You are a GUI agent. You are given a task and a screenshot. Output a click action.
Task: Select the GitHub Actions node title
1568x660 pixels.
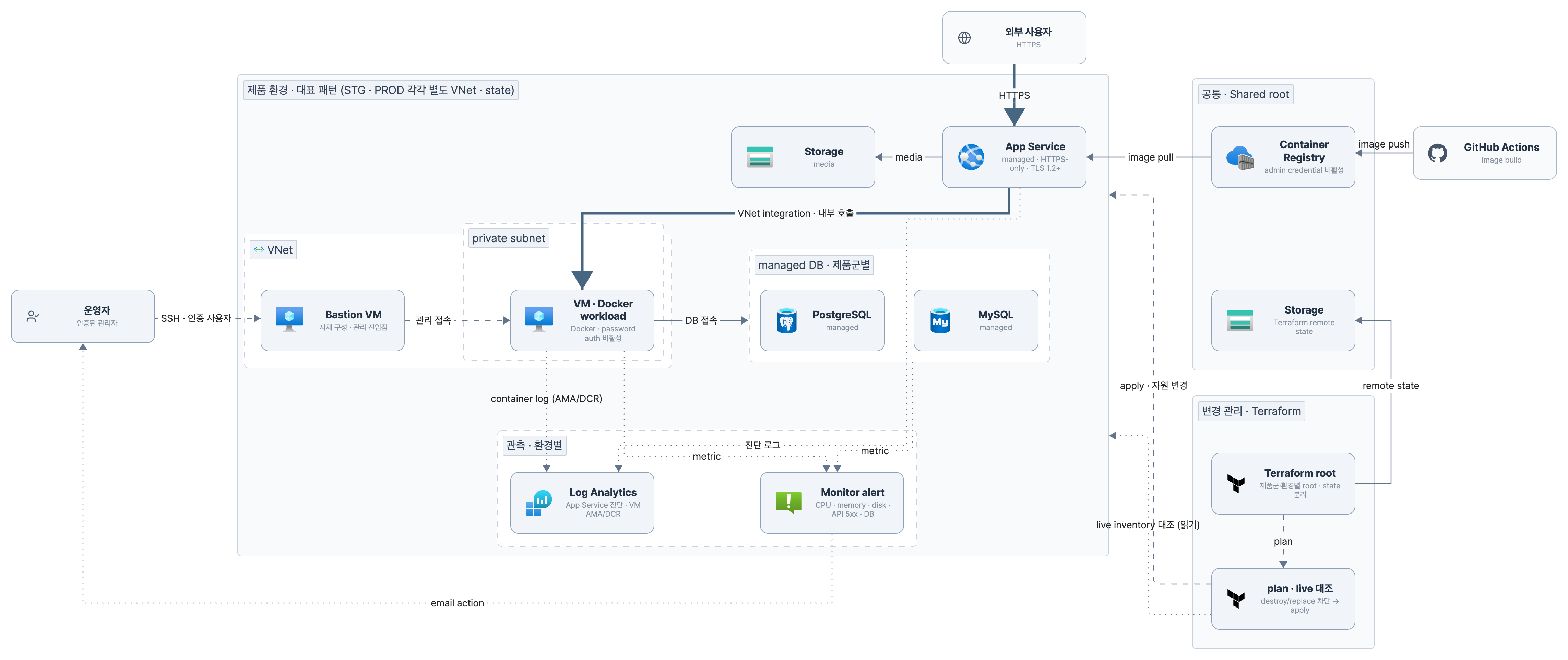coord(1501,148)
